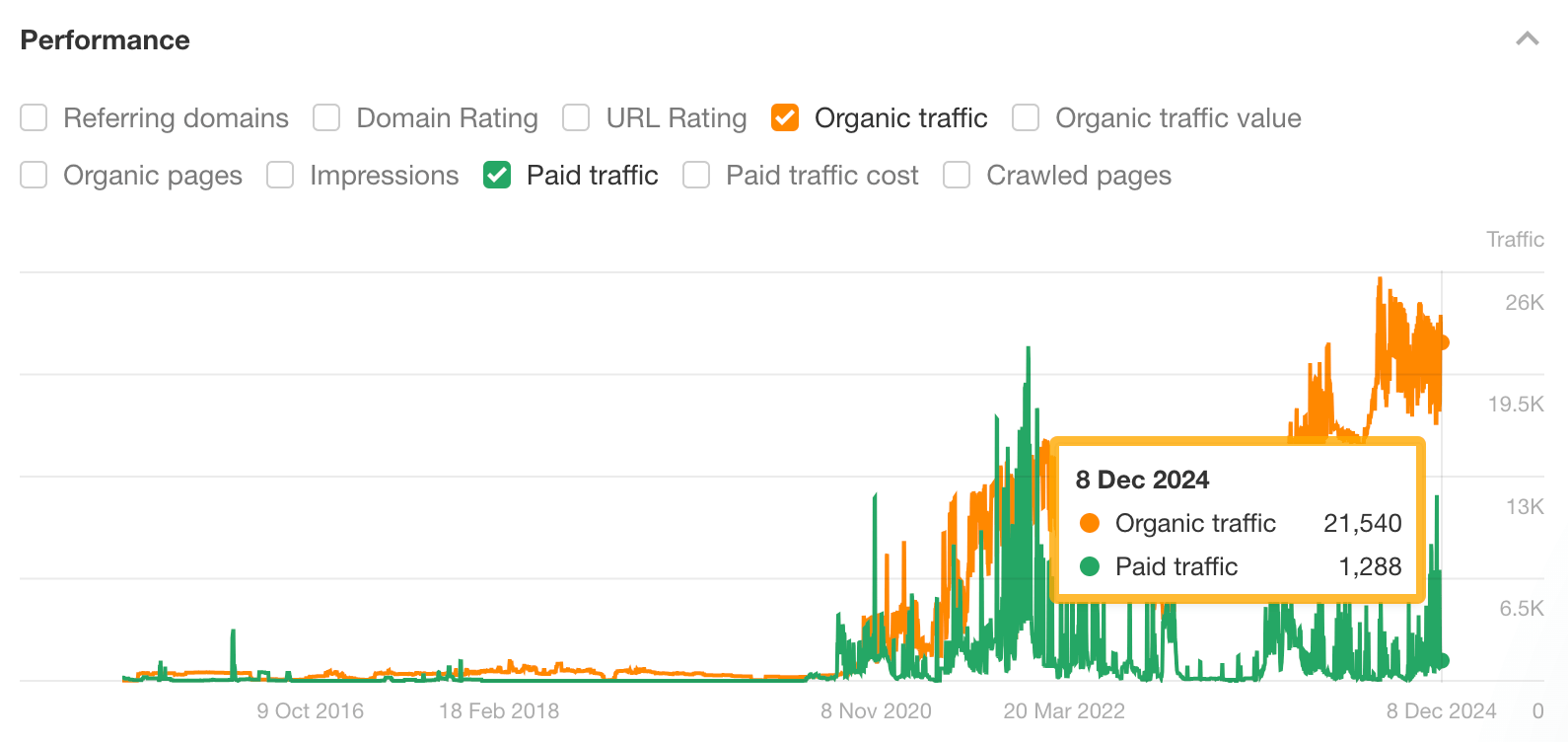Click the Performance section heading

tap(105, 40)
